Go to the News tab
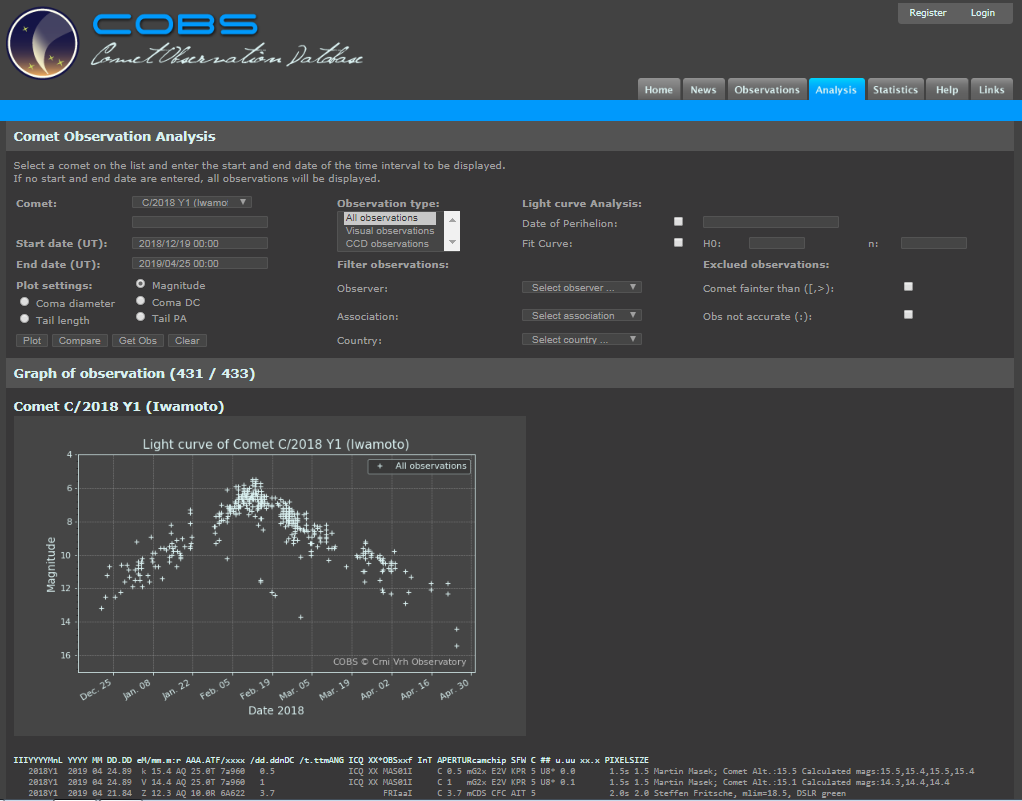 point(703,90)
